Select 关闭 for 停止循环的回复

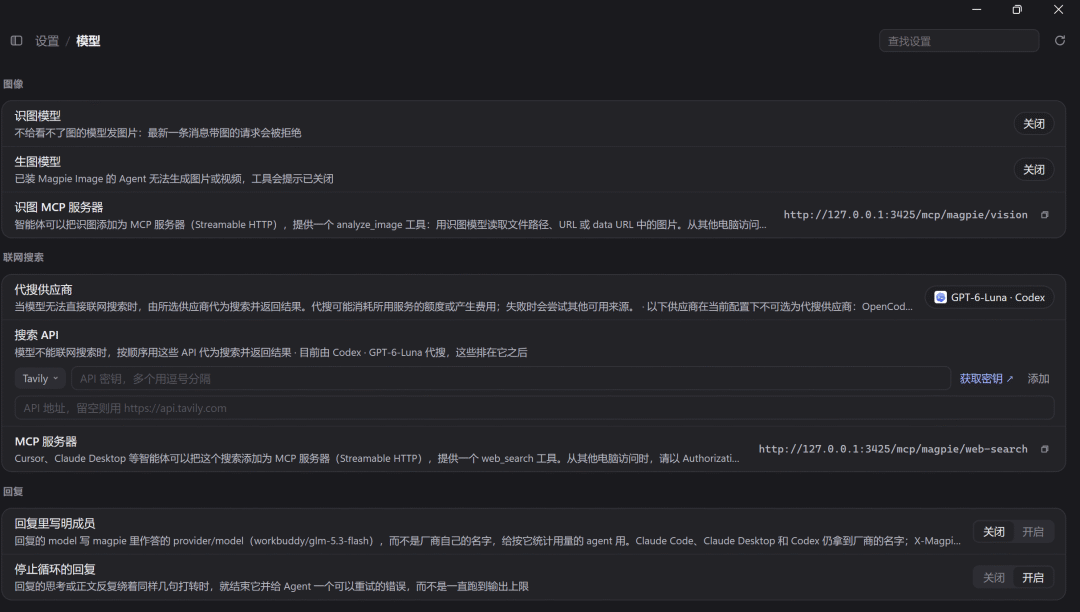coord(994,578)
